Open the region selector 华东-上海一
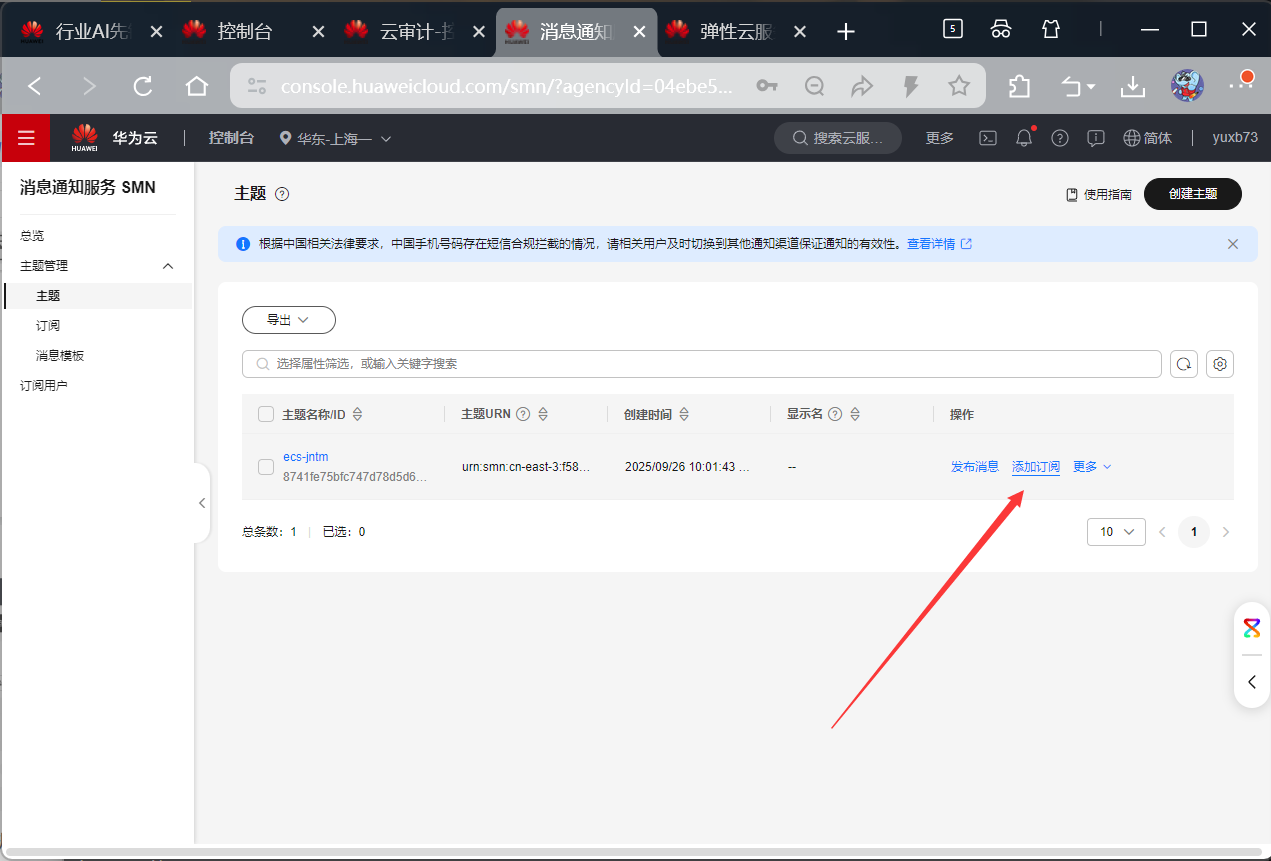This screenshot has width=1271, height=861. [x=335, y=138]
